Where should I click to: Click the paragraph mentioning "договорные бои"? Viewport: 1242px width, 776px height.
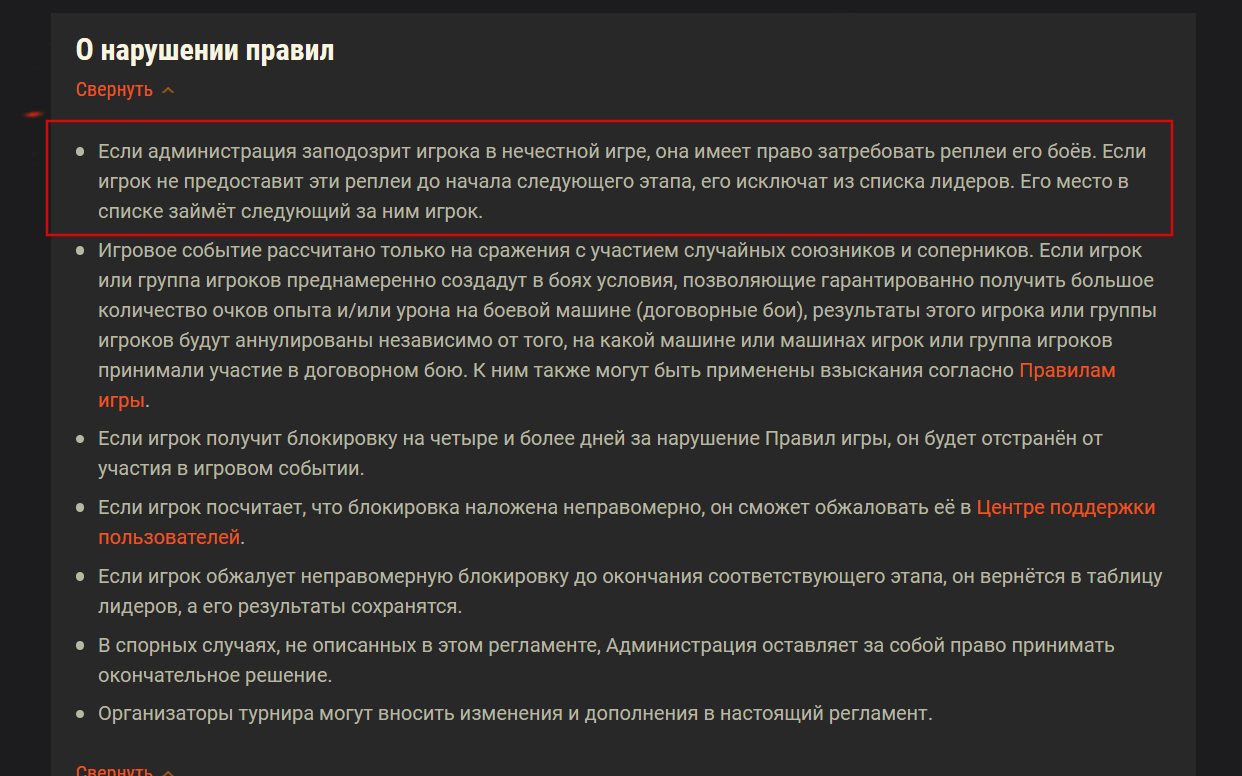[x=627, y=325]
